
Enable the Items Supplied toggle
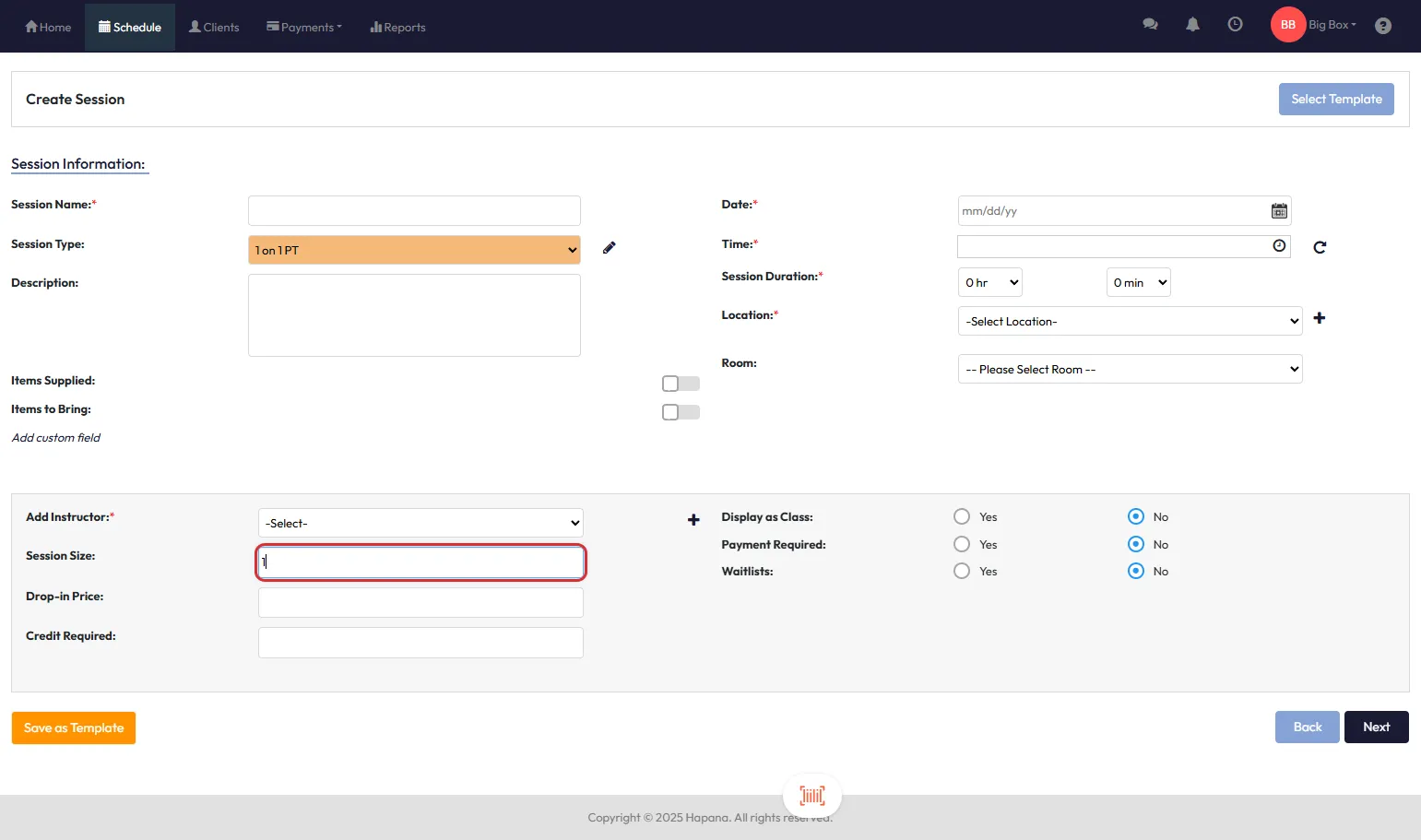[x=681, y=384]
